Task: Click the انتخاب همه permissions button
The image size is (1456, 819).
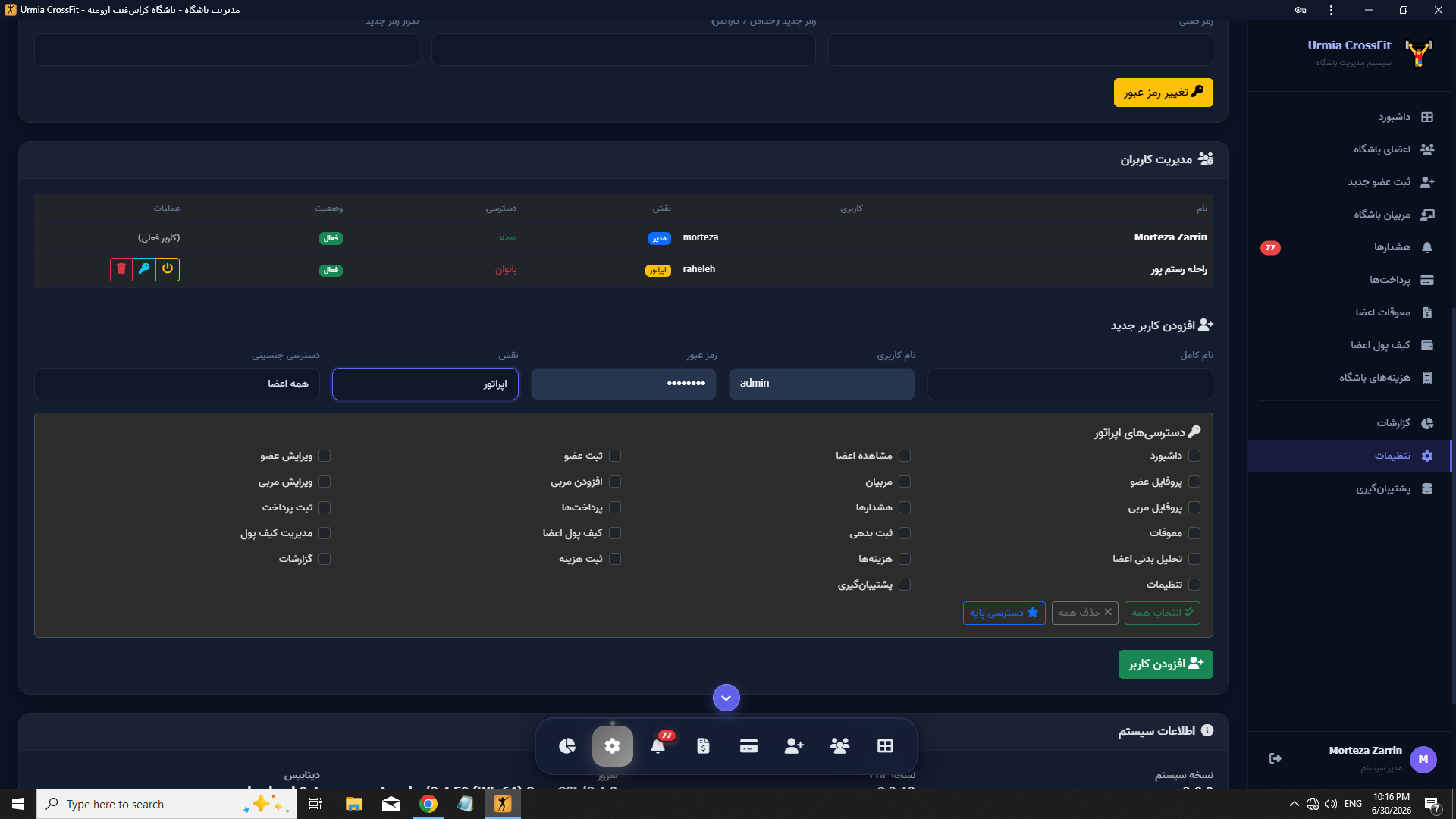Action: (1163, 613)
